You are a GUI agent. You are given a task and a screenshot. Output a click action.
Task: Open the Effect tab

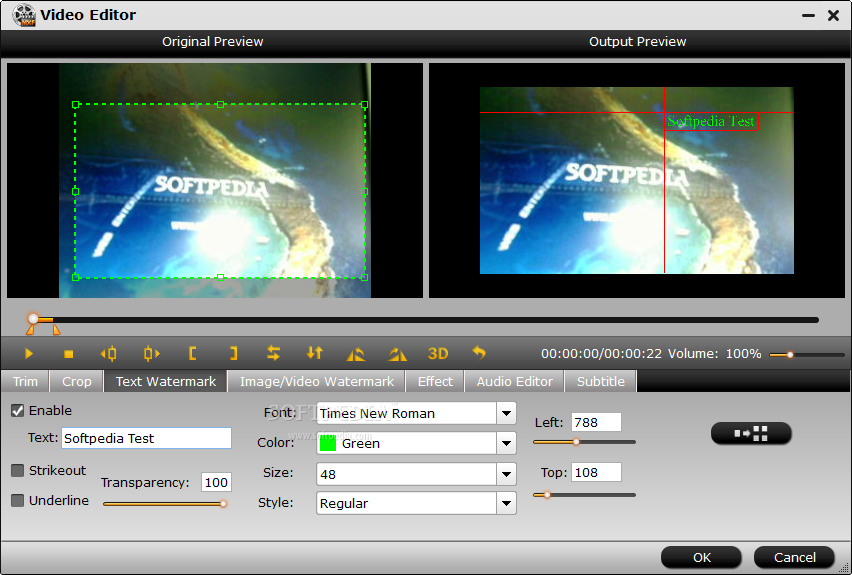tap(435, 382)
